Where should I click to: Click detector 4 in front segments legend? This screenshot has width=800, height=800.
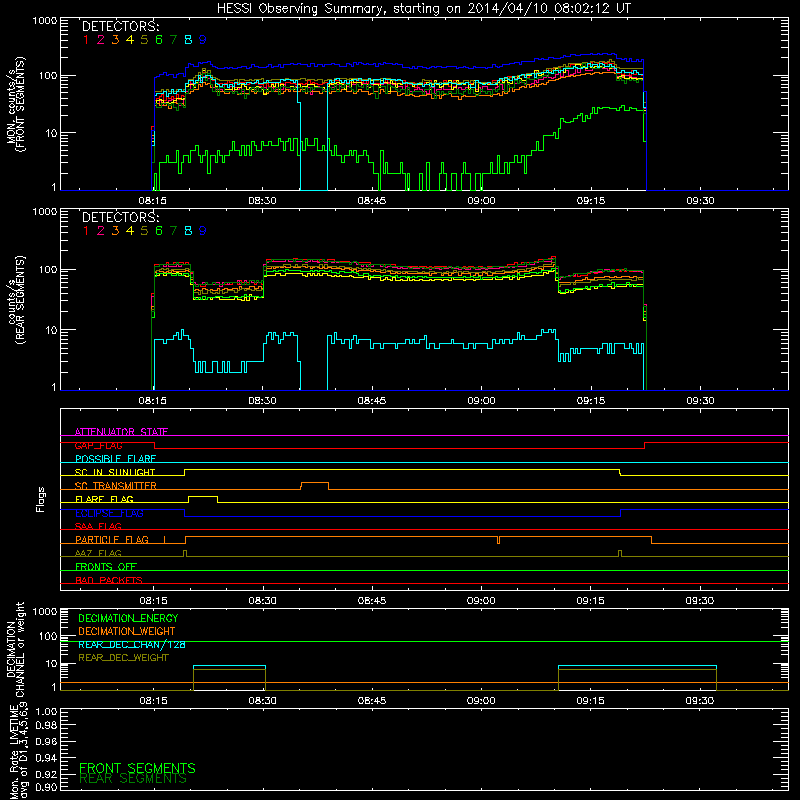point(130,40)
